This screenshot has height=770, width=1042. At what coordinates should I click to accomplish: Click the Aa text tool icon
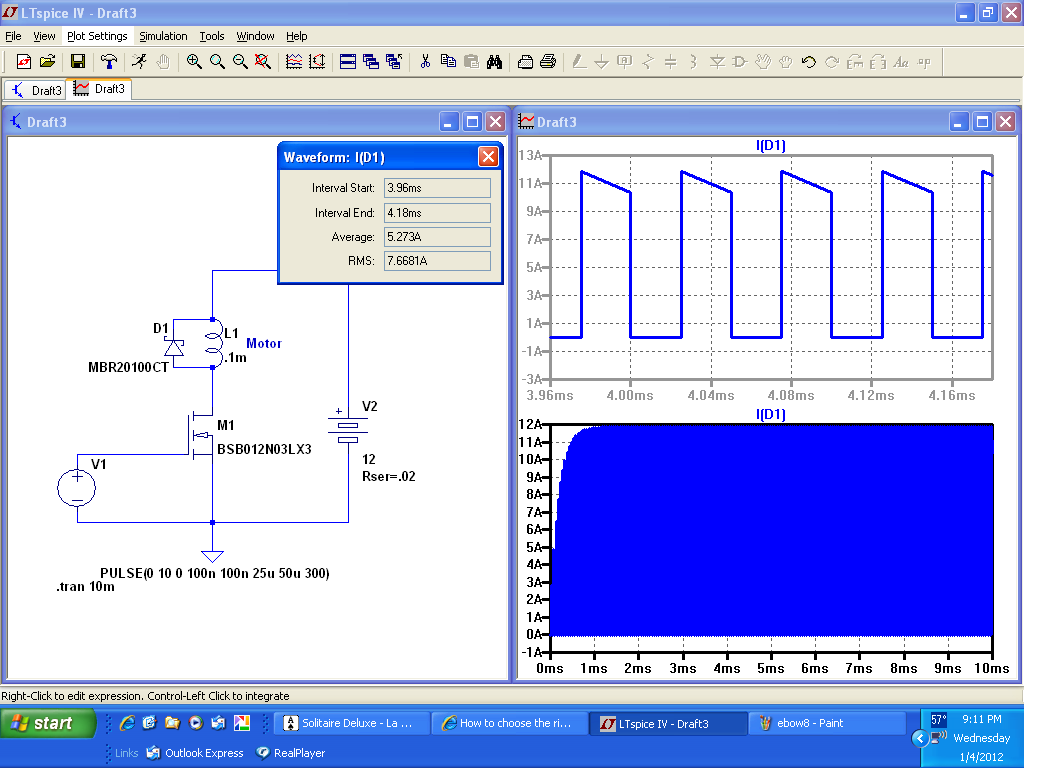[x=901, y=62]
